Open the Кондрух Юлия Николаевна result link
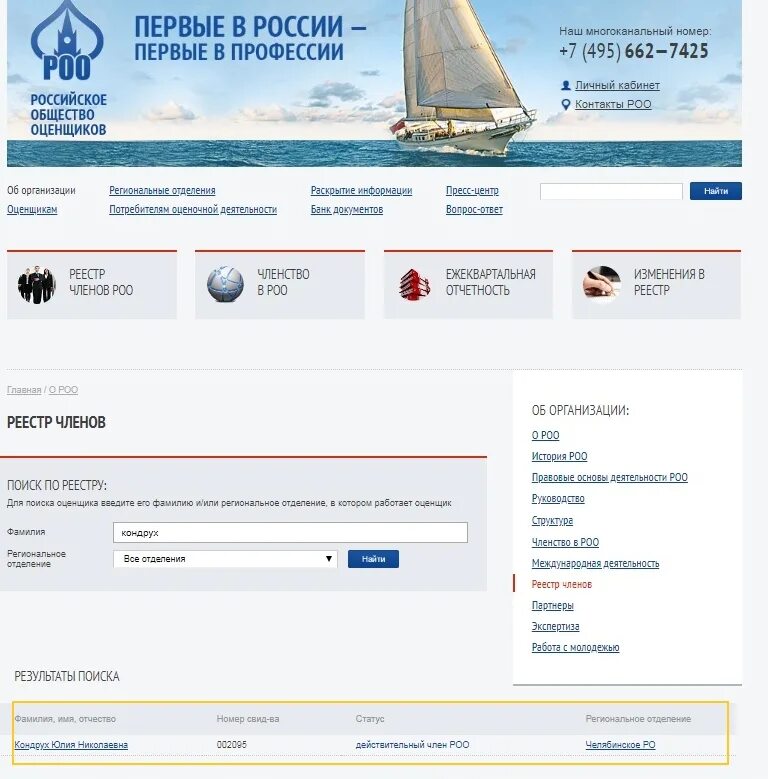Screen dimensions: 768x779 (x=71, y=745)
